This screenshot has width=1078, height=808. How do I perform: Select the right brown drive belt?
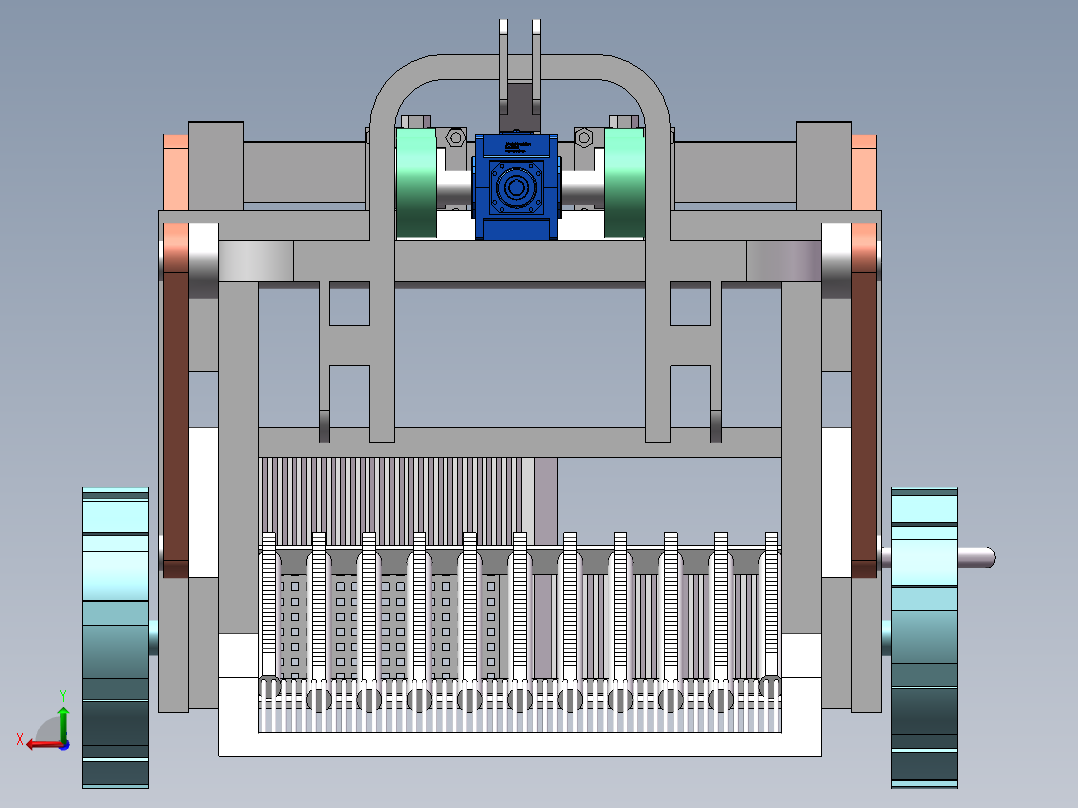864,424
